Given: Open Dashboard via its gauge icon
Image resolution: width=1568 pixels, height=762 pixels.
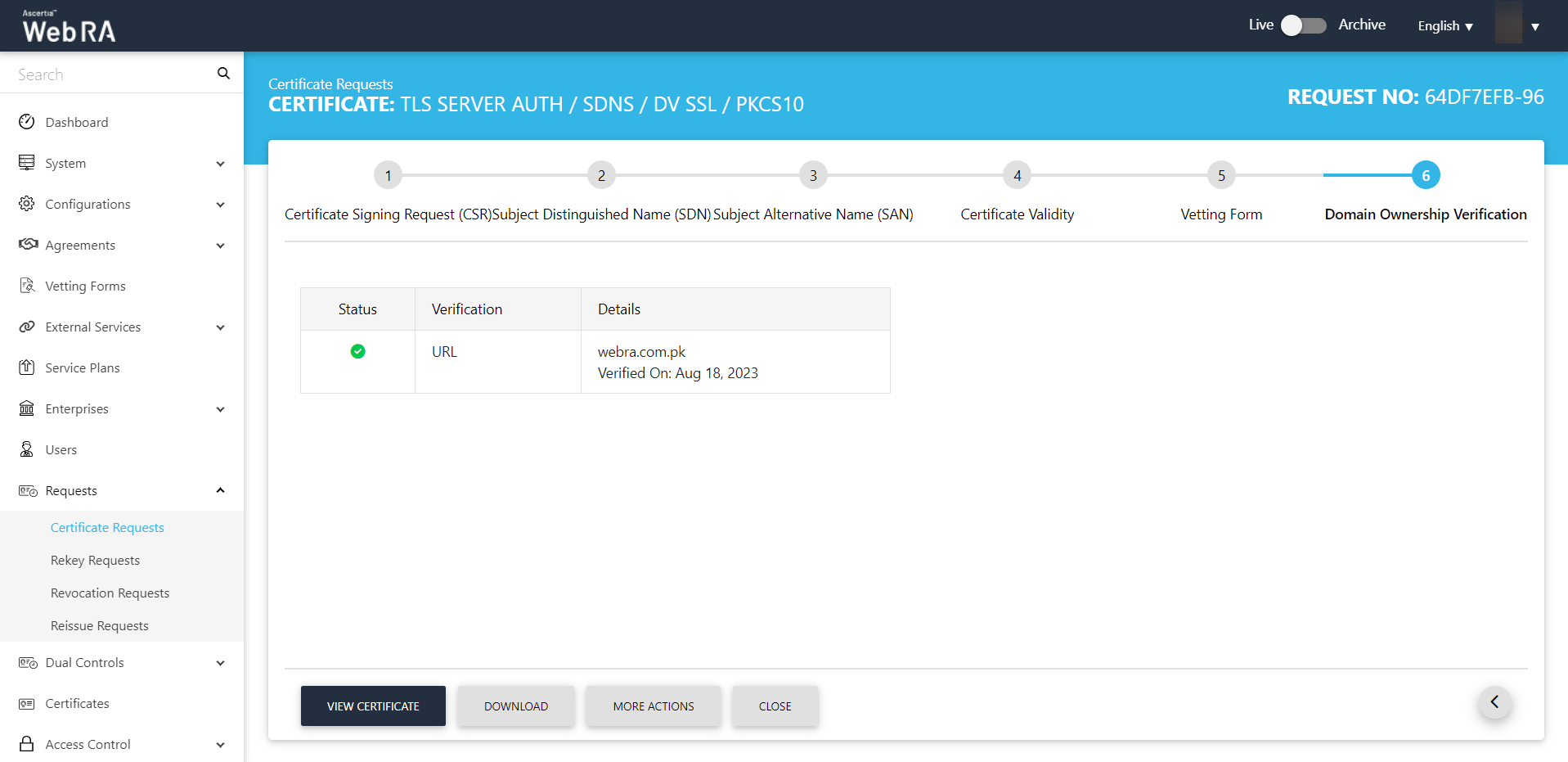Looking at the screenshot, I should pyautogui.click(x=27, y=122).
